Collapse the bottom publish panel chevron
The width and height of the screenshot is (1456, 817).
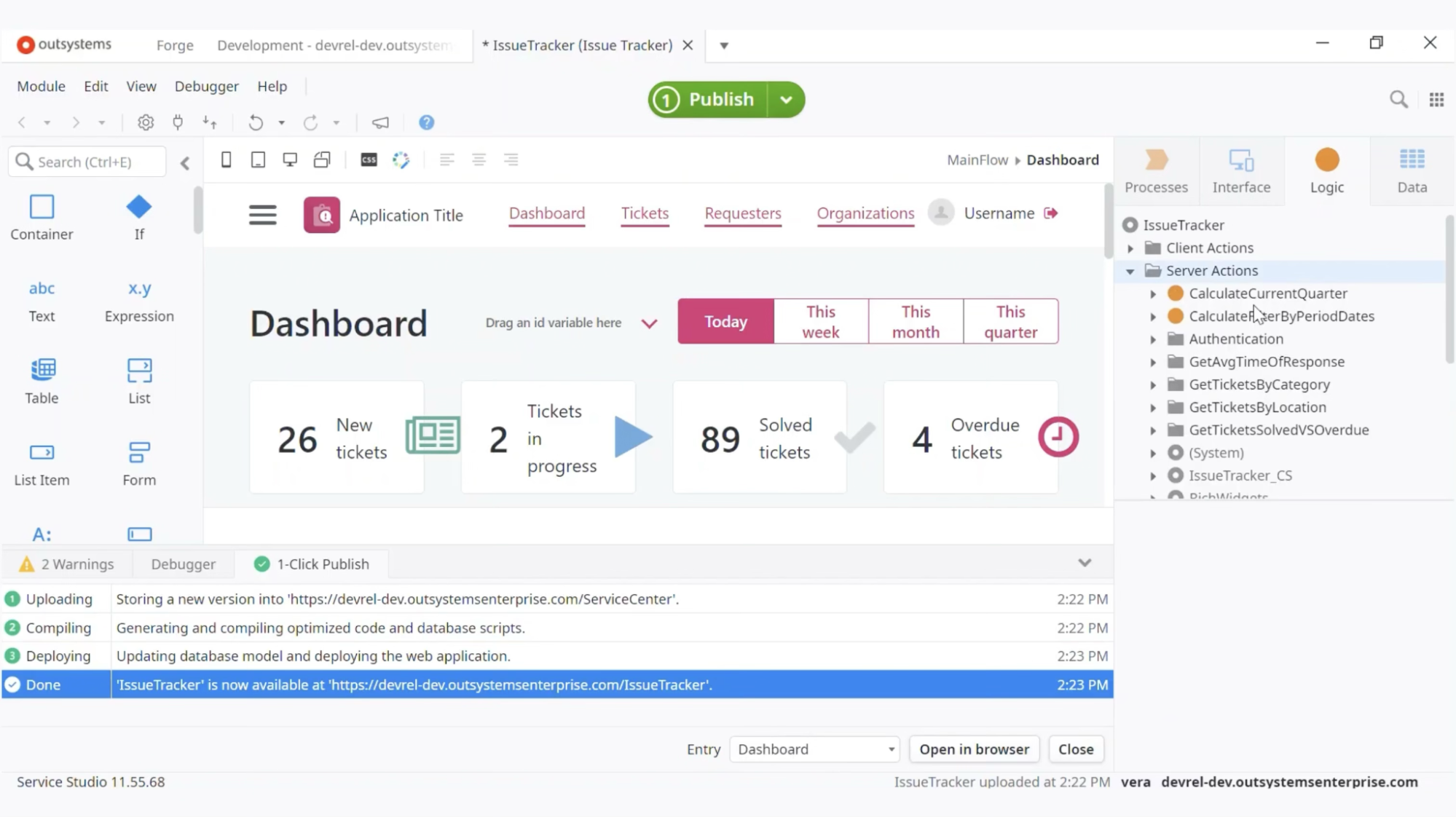[1085, 563]
